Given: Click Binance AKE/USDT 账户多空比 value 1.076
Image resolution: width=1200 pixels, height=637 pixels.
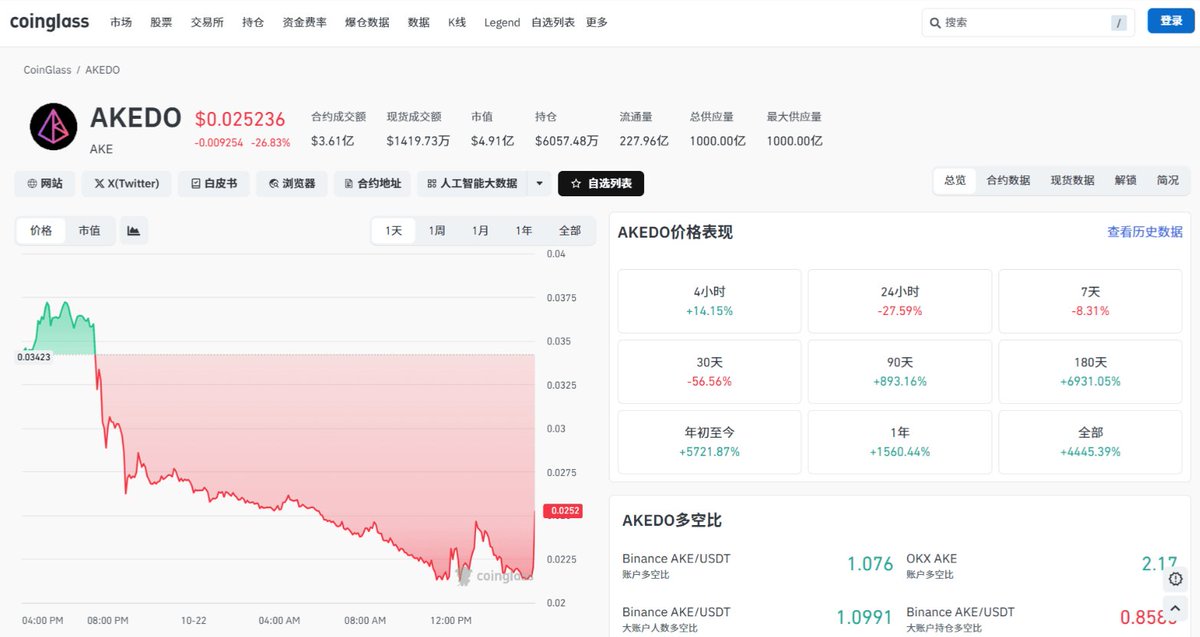Looking at the screenshot, I should pos(870,564).
